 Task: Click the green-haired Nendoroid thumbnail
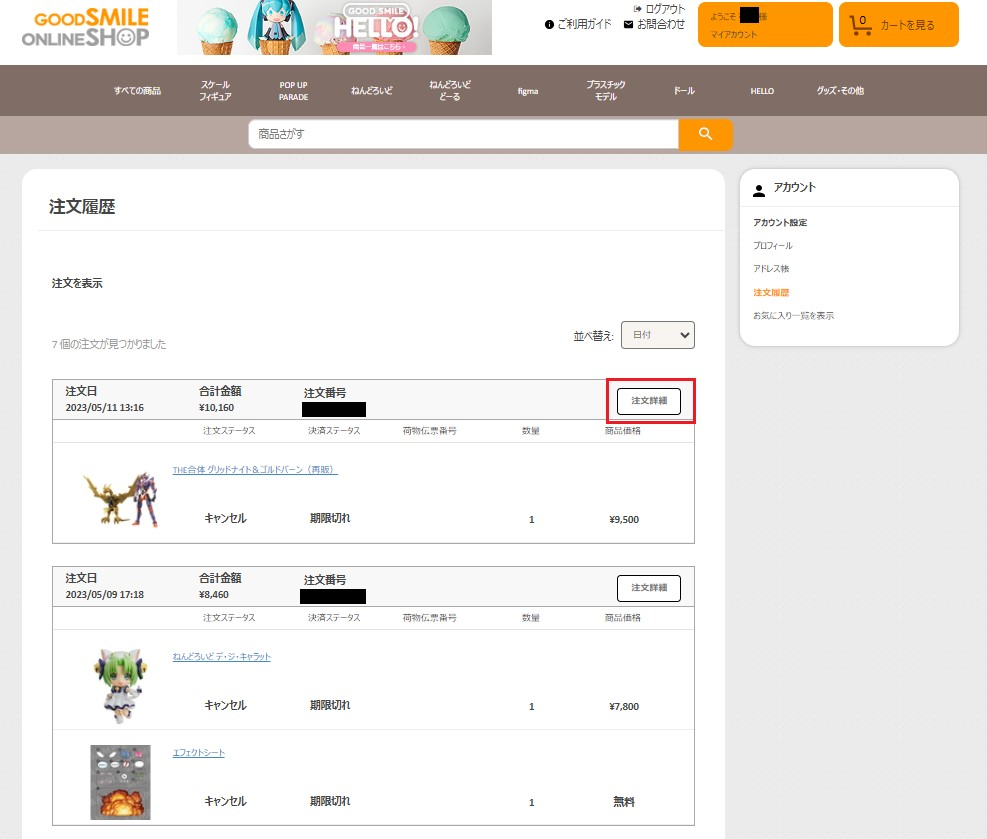(x=121, y=685)
